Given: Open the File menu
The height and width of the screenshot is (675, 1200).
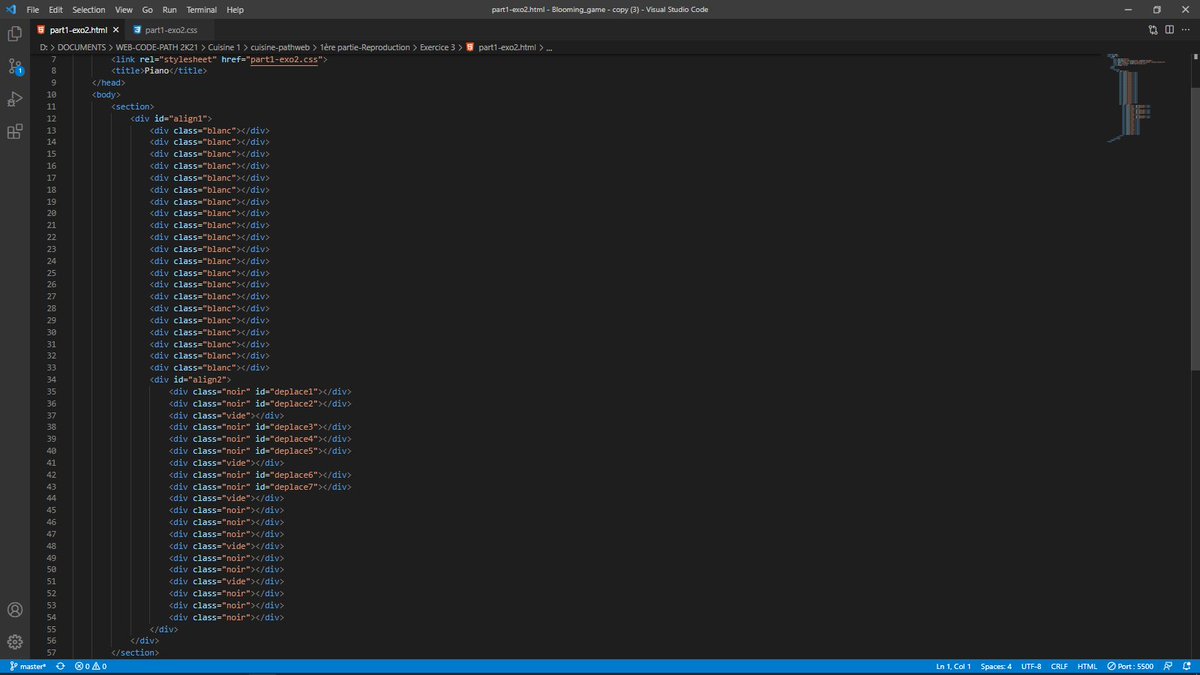Looking at the screenshot, I should tap(32, 9).
